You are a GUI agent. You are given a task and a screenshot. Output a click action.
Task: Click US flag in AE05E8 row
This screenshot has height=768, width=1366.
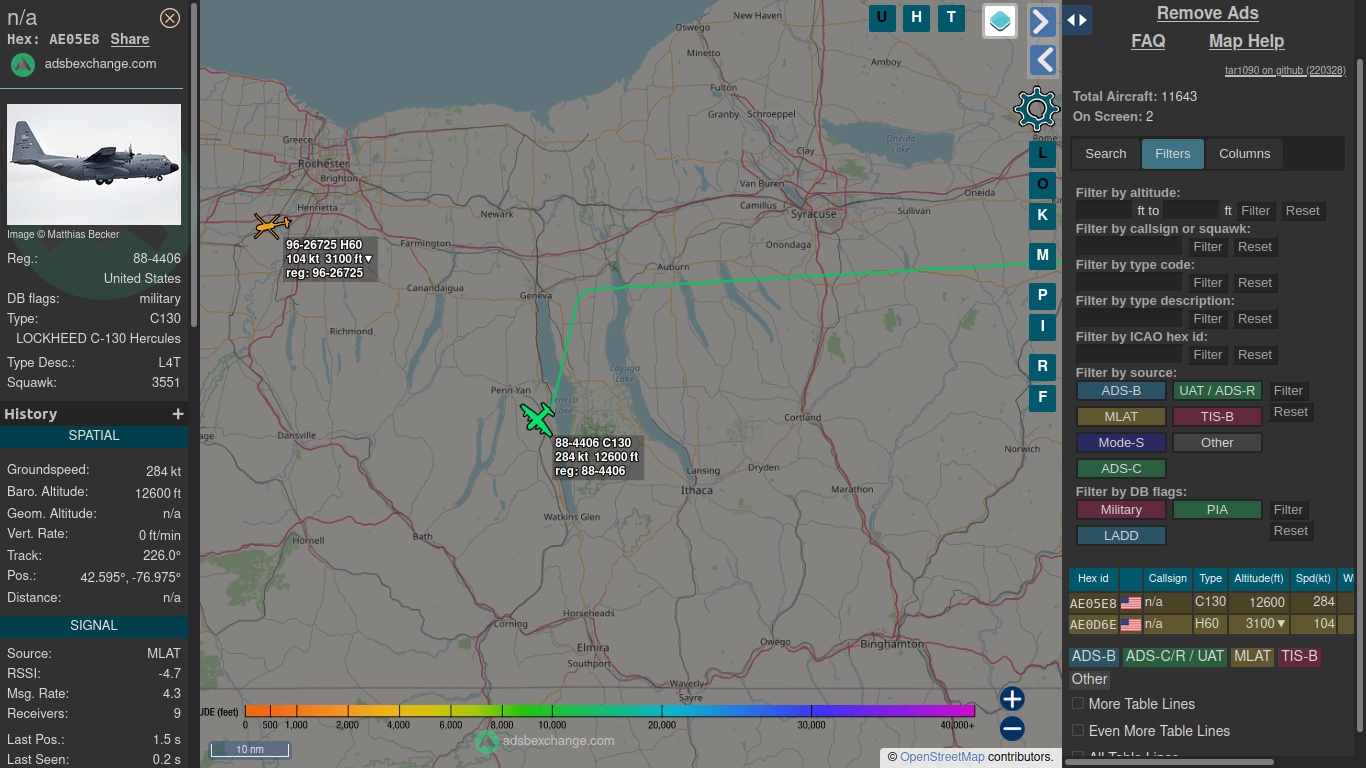click(1131, 603)
